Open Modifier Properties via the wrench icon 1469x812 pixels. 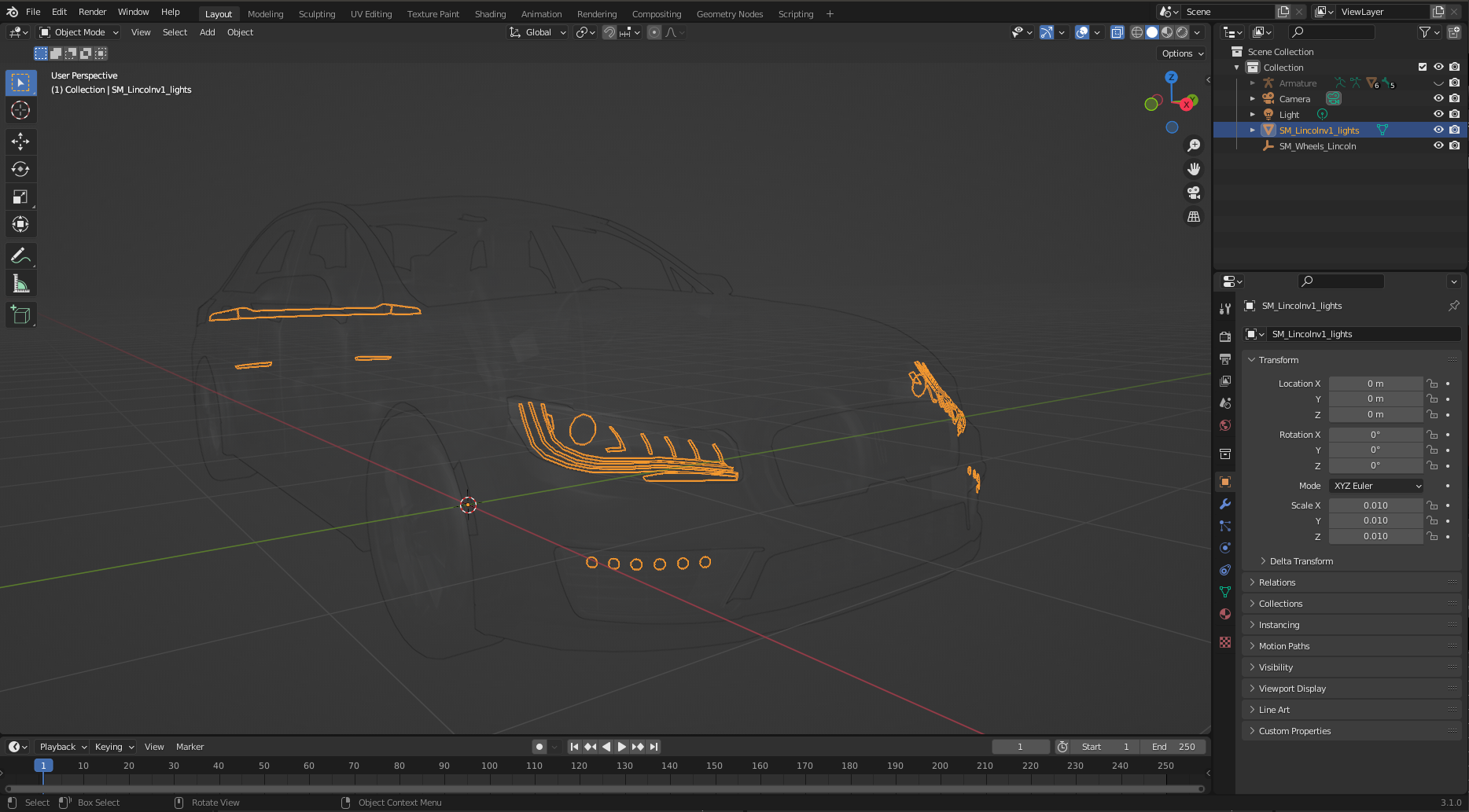click(x=1224, y=504)
